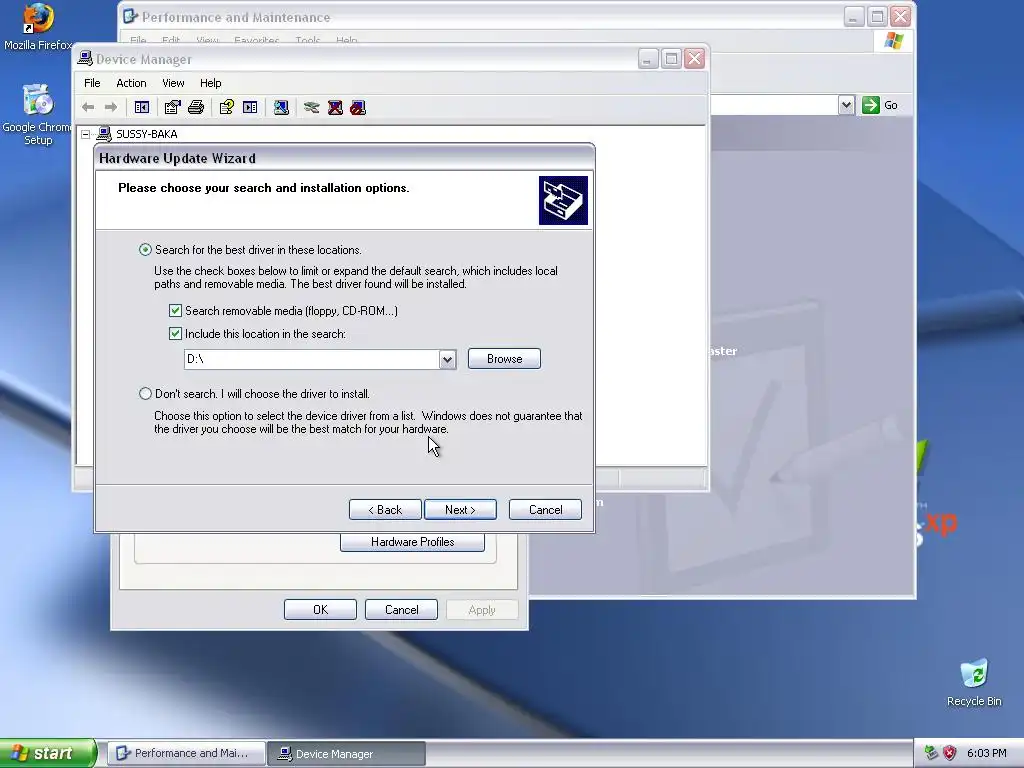This screenshot has height=768, width=1024.
Task: Switch to Performance and Maintenance taskbar button
Action: click(x=187, y=753)
